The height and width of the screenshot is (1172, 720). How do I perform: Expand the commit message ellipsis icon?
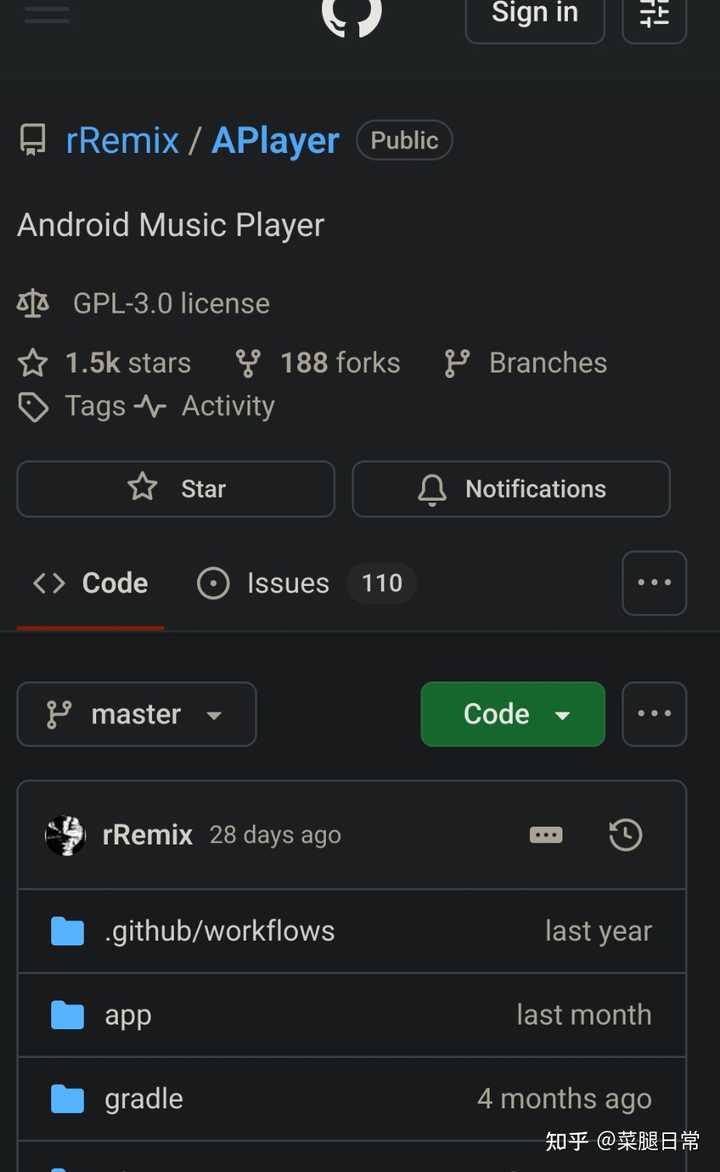pyautogui.click(x=546, y=835)
